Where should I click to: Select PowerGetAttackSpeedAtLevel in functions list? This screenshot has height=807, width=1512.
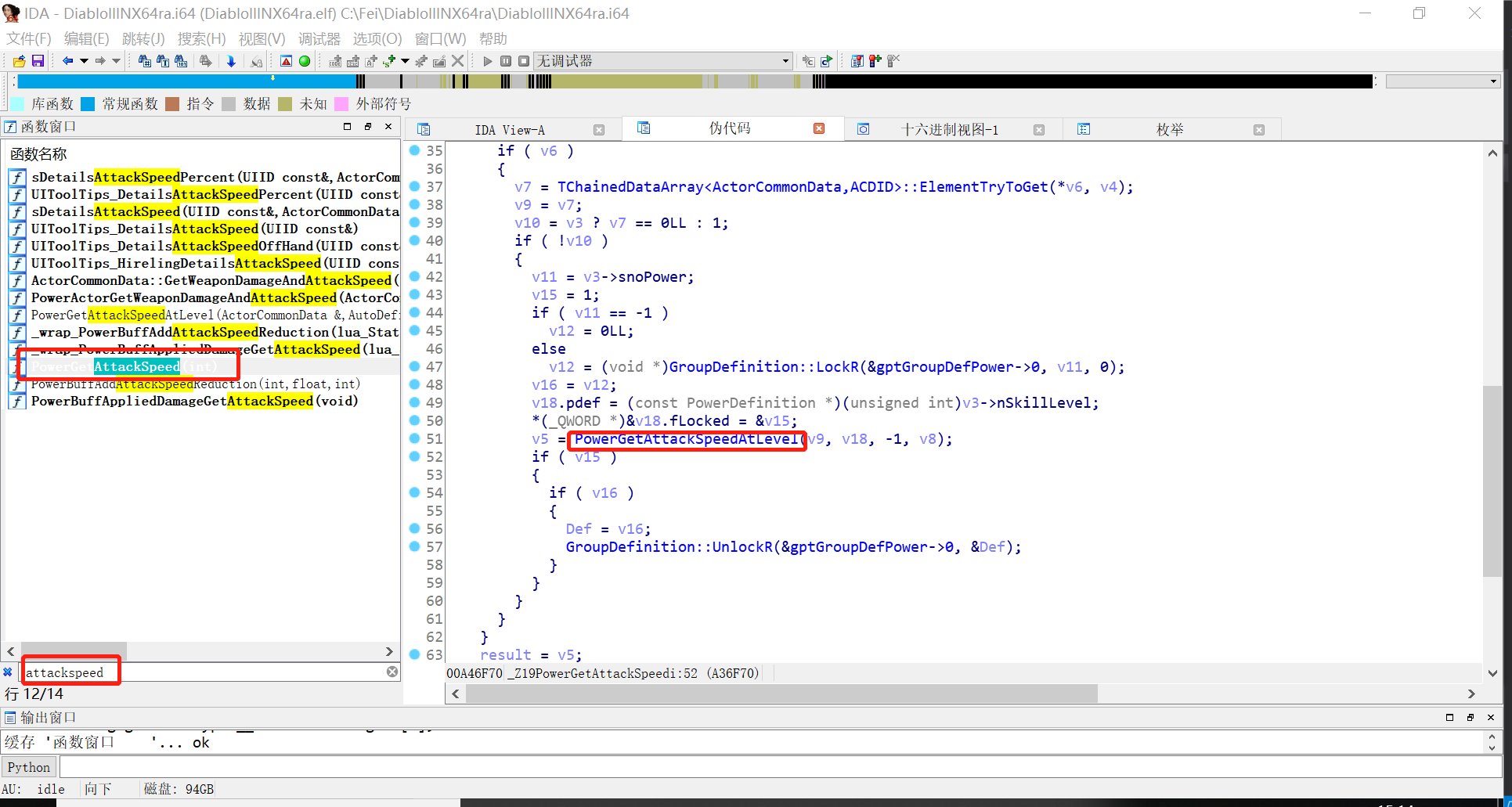[204, 315]
